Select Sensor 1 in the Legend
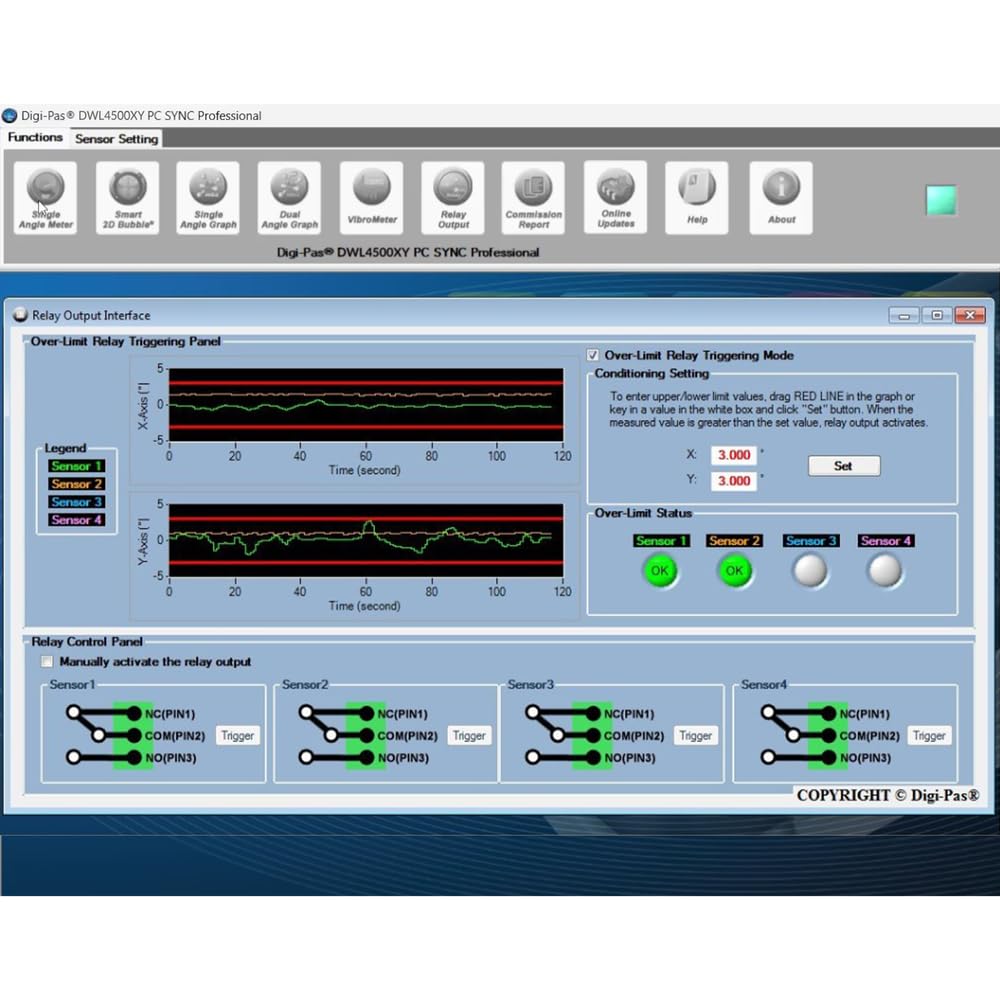This screenshot has width=1000, height=1000. [x=77, y=466]
